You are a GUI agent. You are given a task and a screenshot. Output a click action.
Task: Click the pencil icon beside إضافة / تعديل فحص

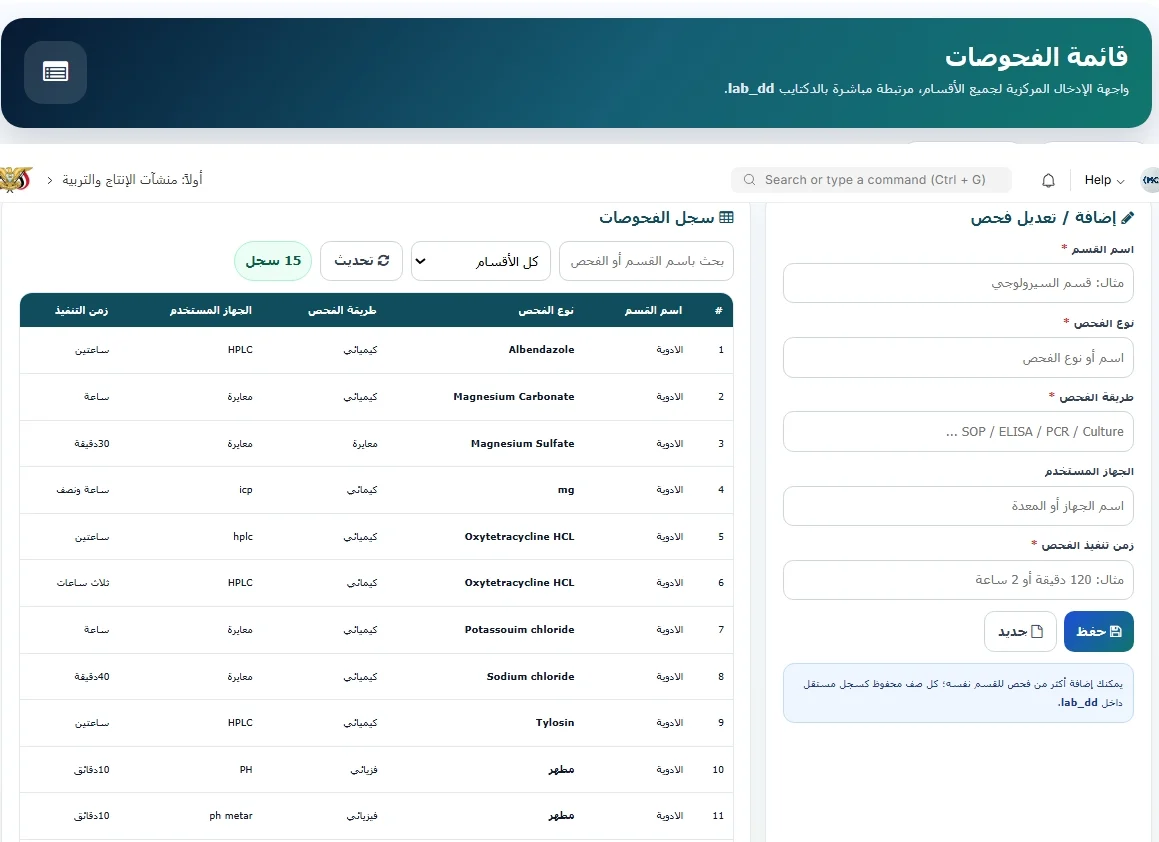click(x=1127, y=217)
